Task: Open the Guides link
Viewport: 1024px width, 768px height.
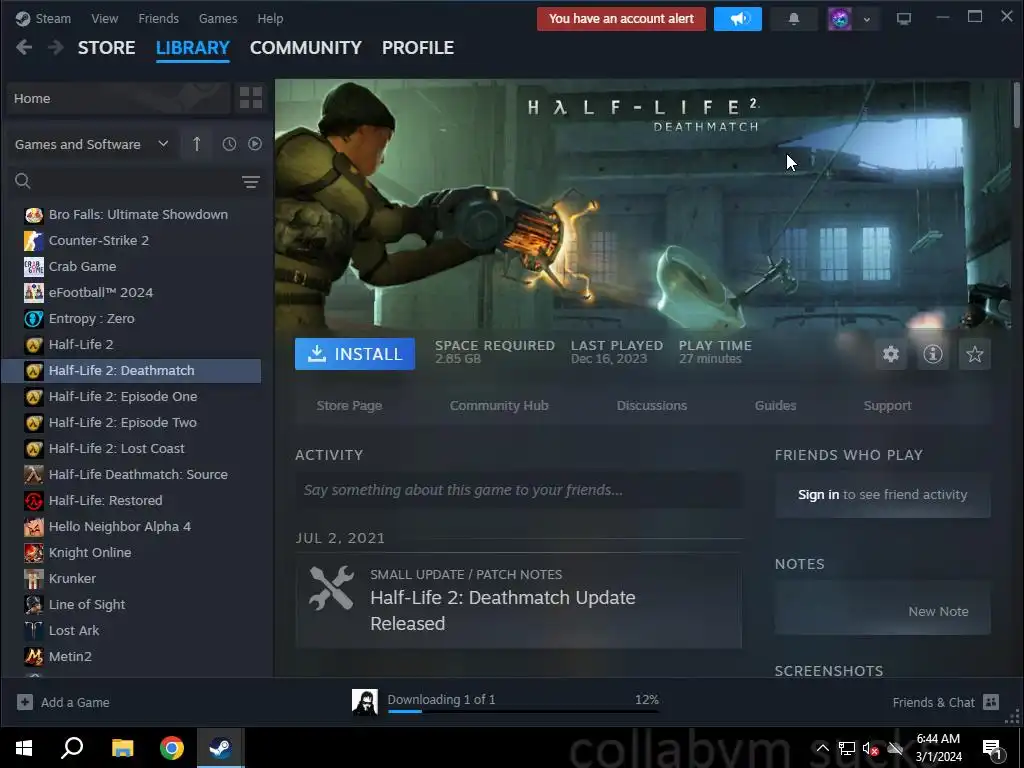Action: click(x=775, y=406)
